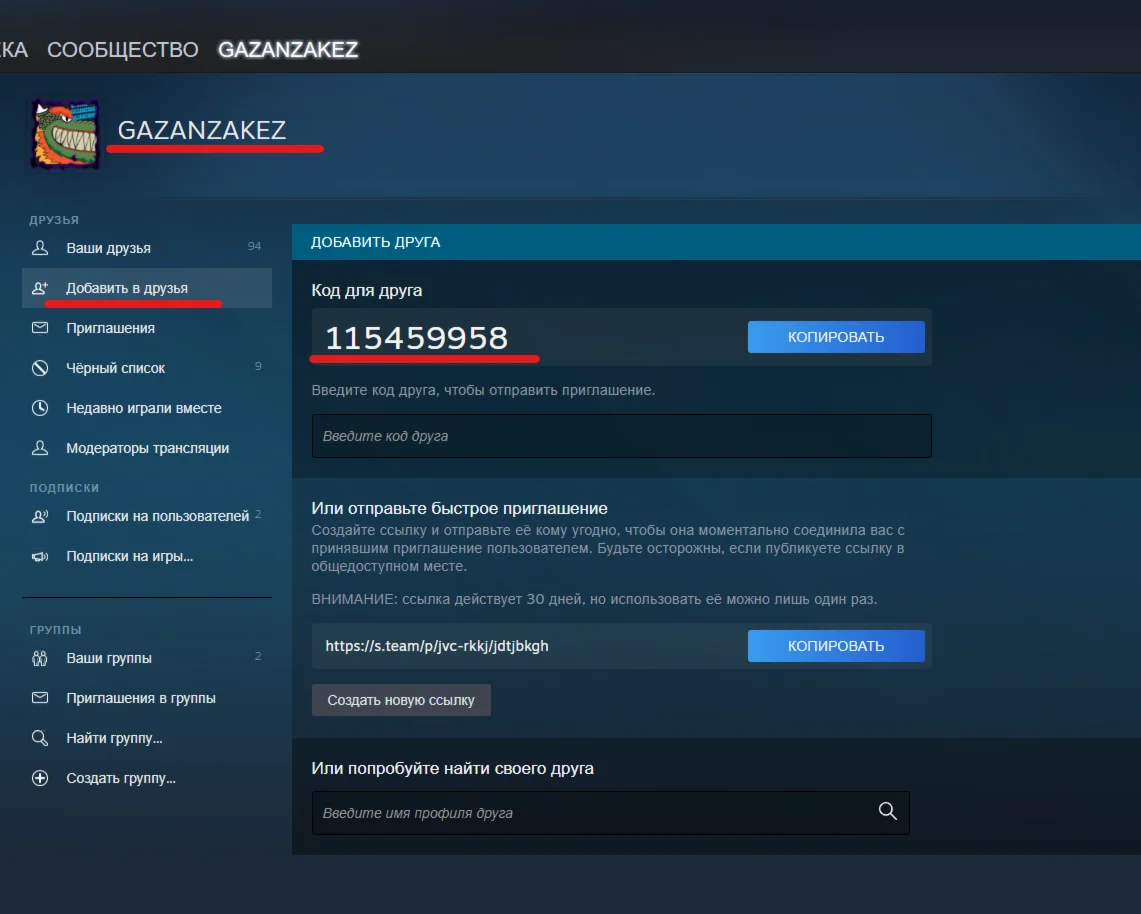Click the GAZANZAKEZ profile avatar image
Viewport: 1141px width, 914px height.
[x=64, y=133]
